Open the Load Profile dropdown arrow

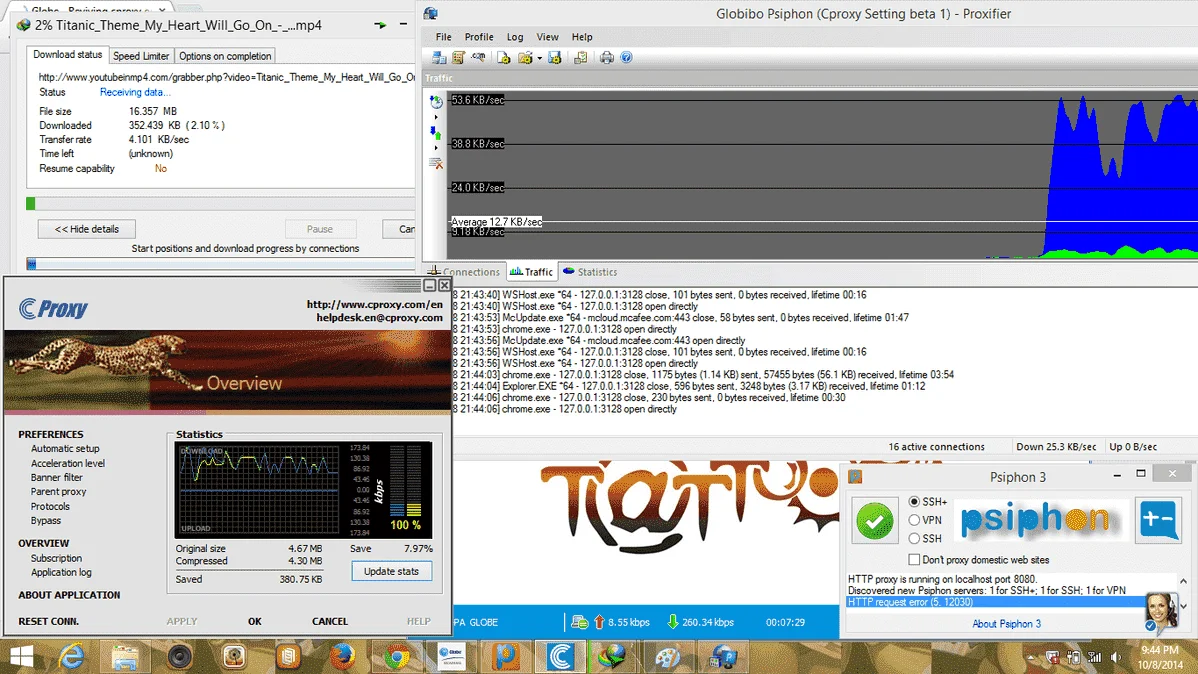539,58
